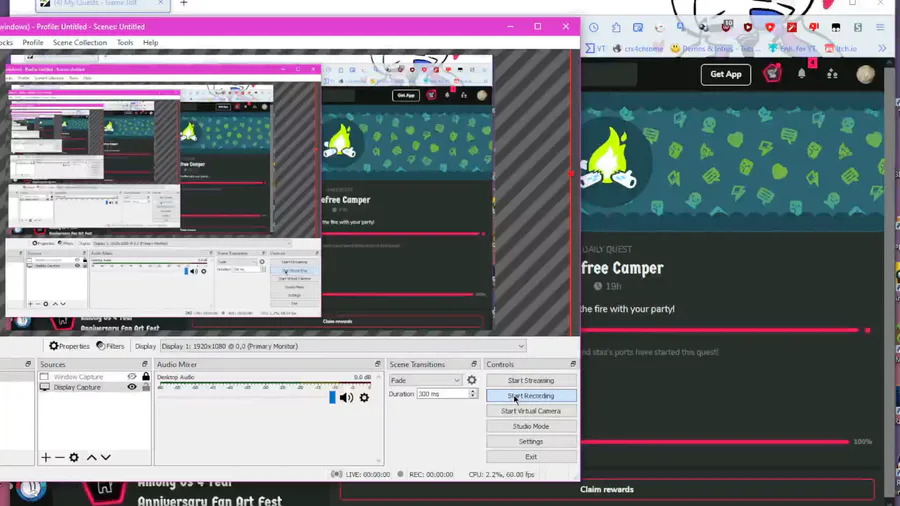Screen dimensions: 900x506
Task: Open Fade transition properties gear
Action: pyautogui.click(x=471, y=380)
